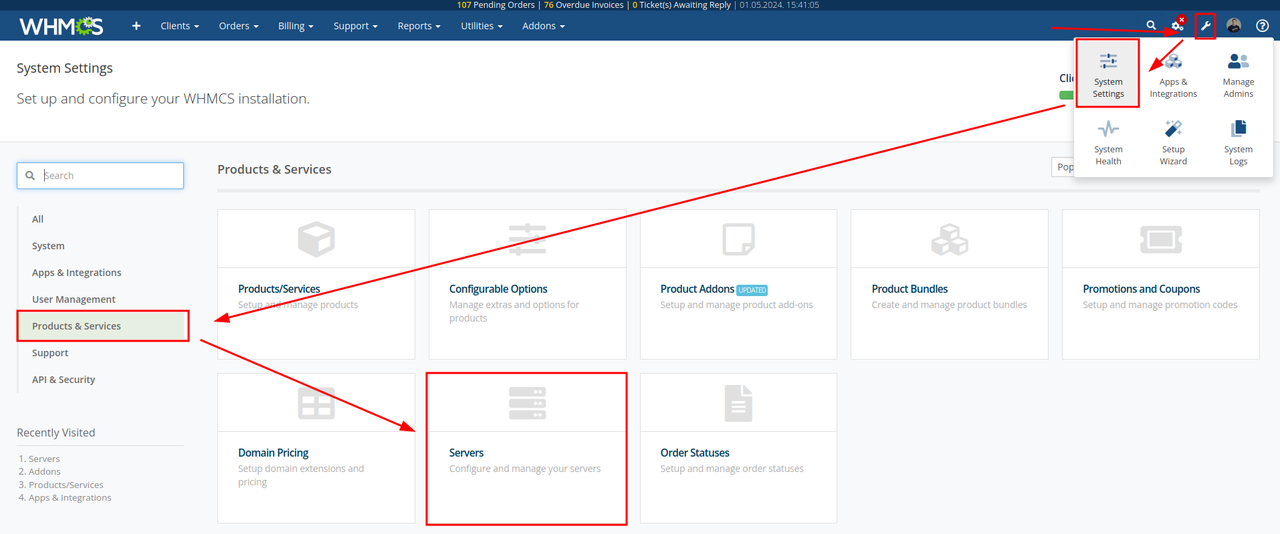Expand the Support menu
This screenshot has width=1280, height=534.
[356, 26]
